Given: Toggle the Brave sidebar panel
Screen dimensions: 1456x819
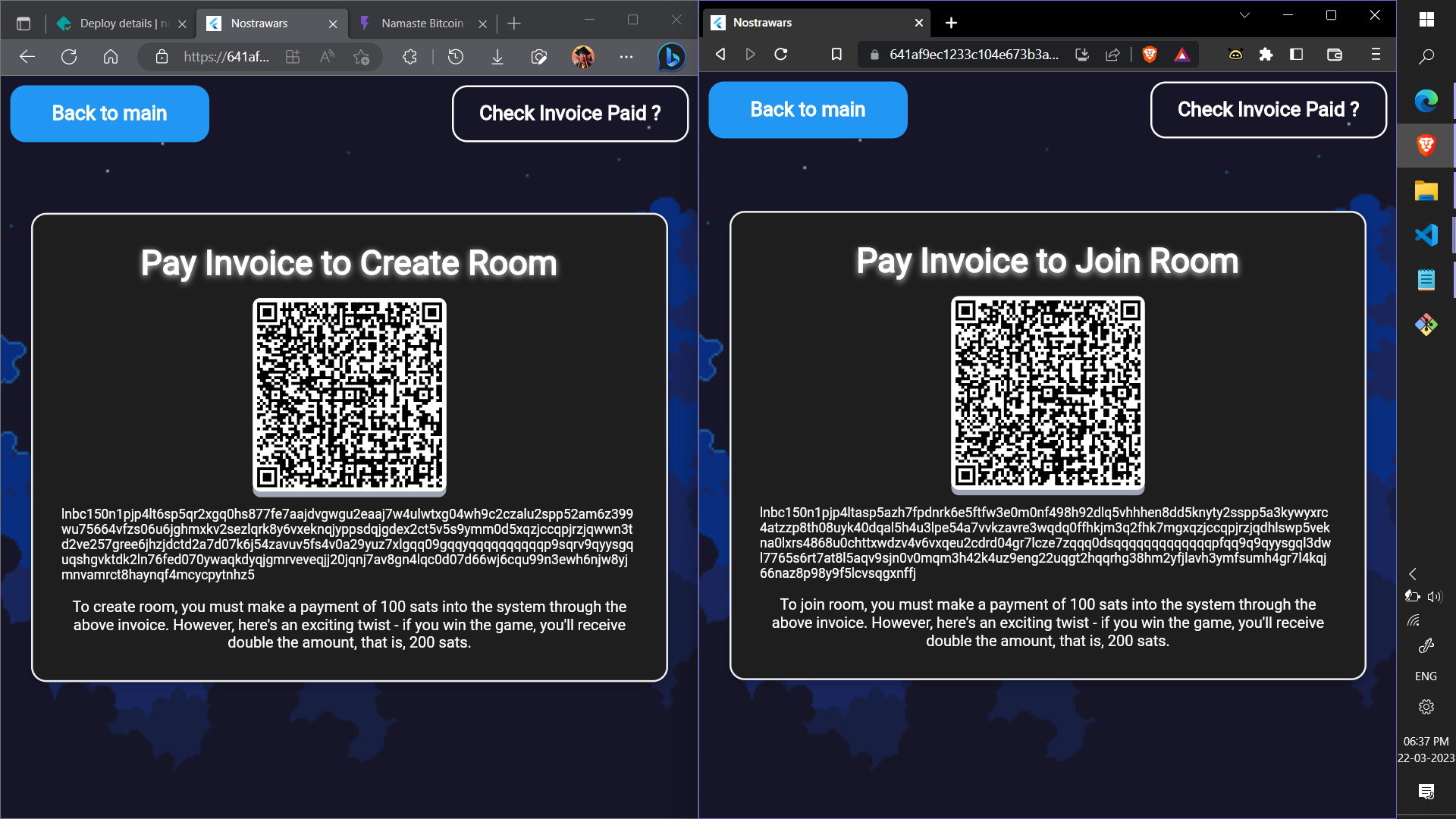Looking at the screenshot, I should point(1297,55).
